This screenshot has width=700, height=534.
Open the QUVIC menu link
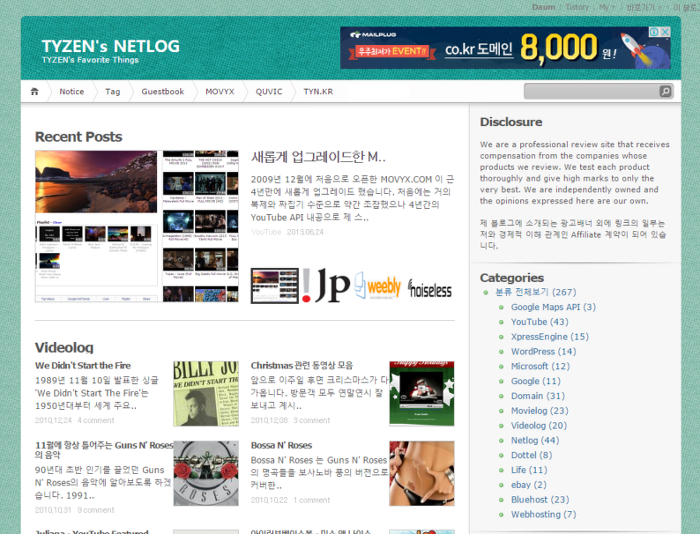[269, 91]
